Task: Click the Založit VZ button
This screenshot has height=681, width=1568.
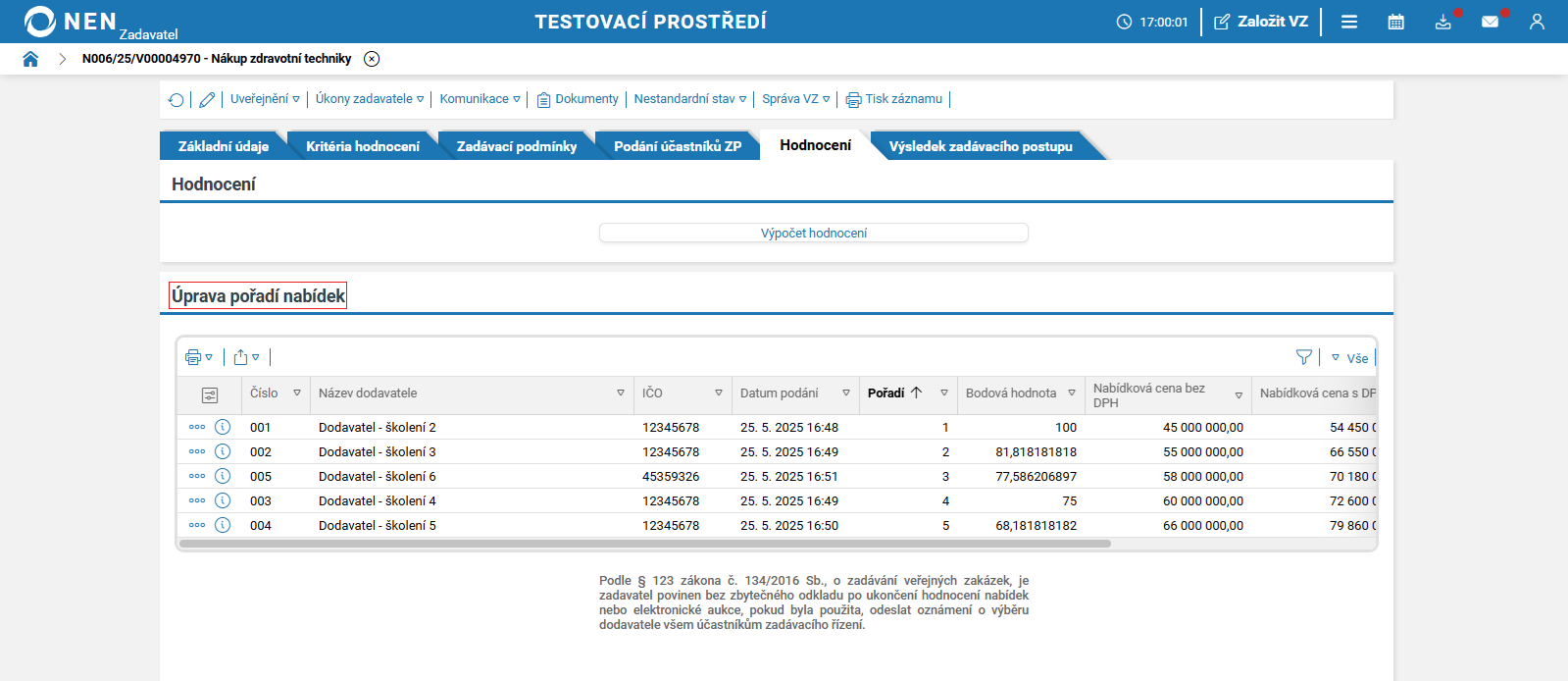Action: (1261, 22)
